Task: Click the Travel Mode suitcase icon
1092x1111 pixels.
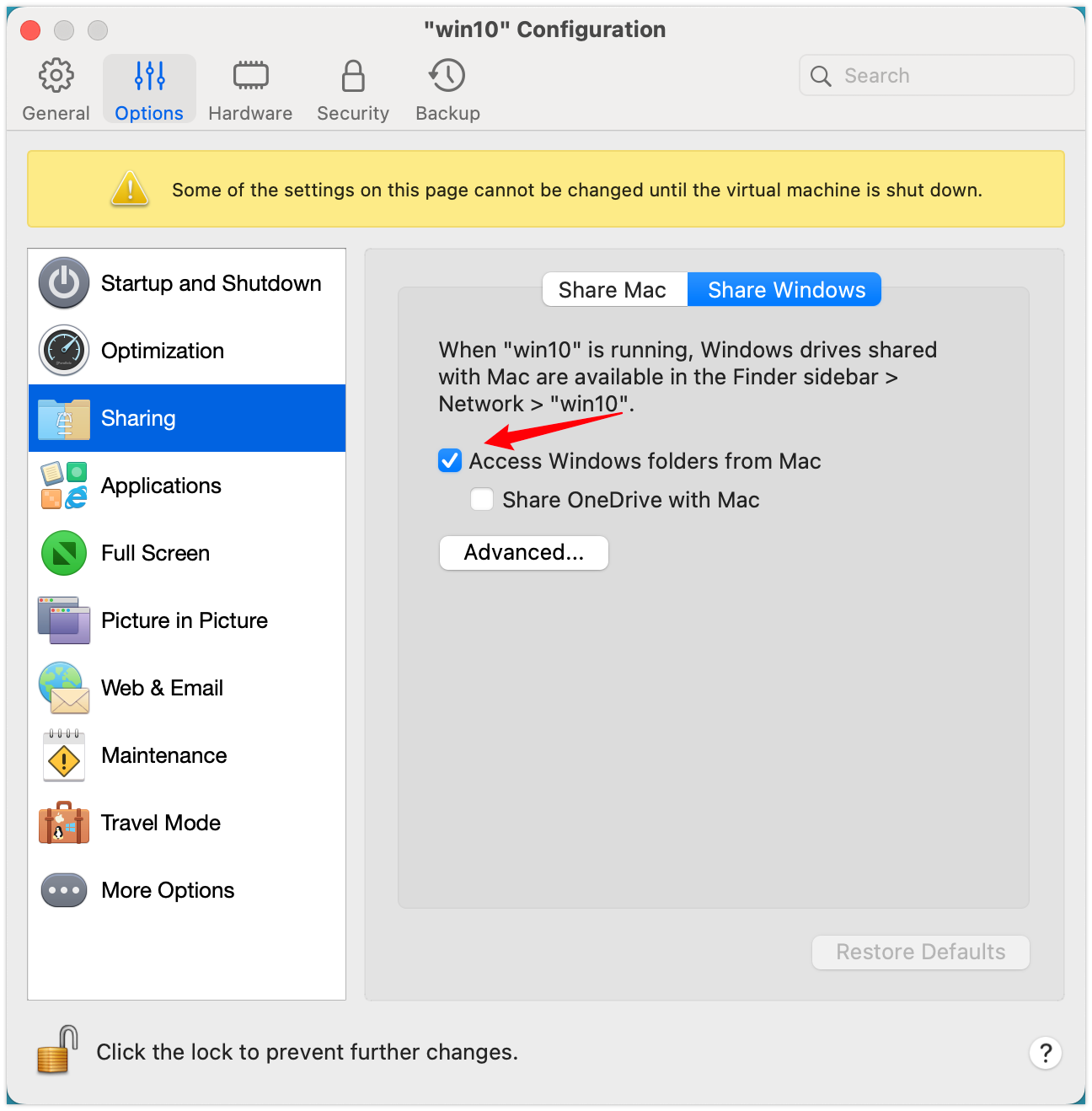Action: point(64,823)
